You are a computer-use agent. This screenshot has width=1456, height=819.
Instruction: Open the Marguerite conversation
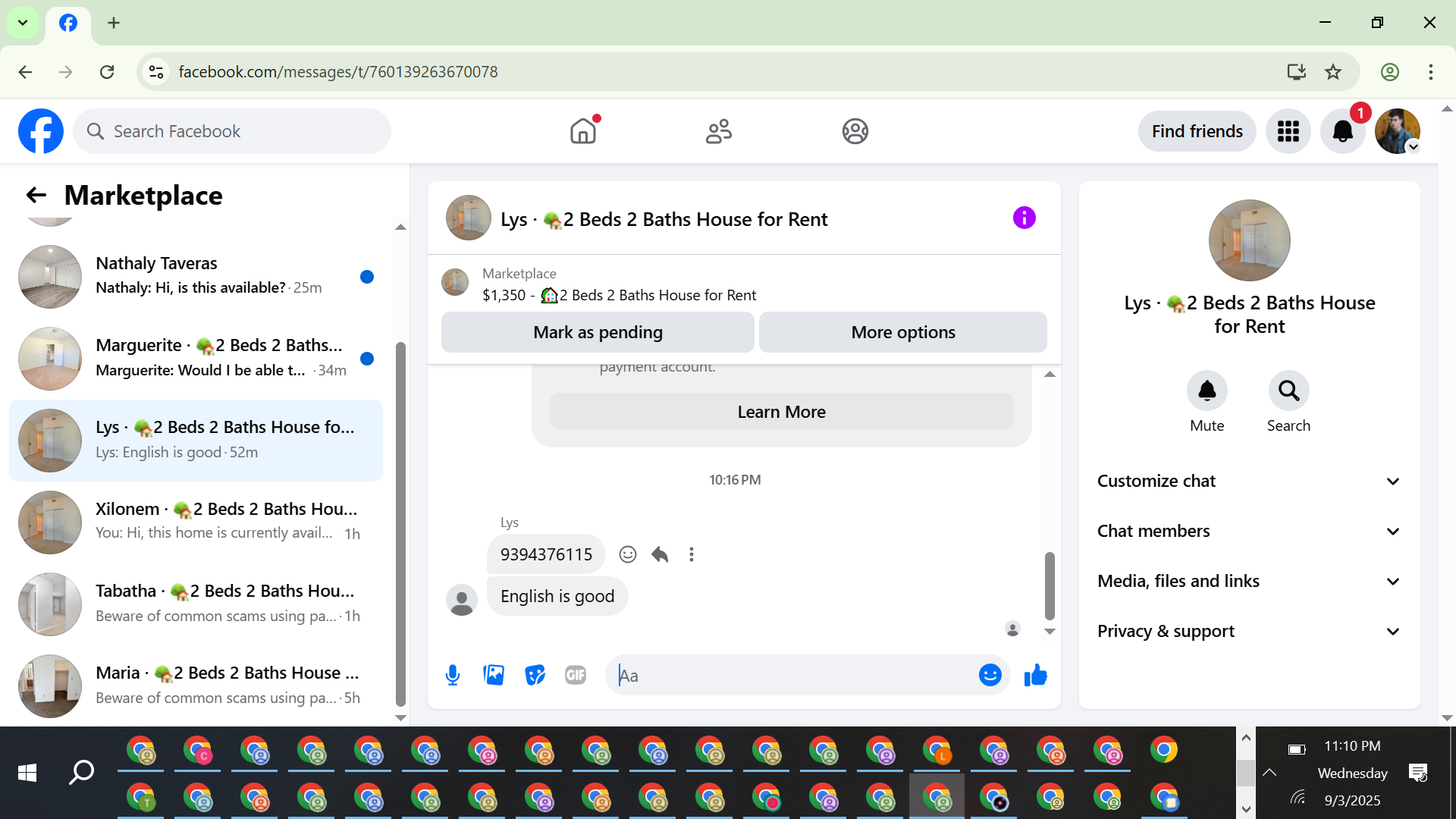[196, 358]
